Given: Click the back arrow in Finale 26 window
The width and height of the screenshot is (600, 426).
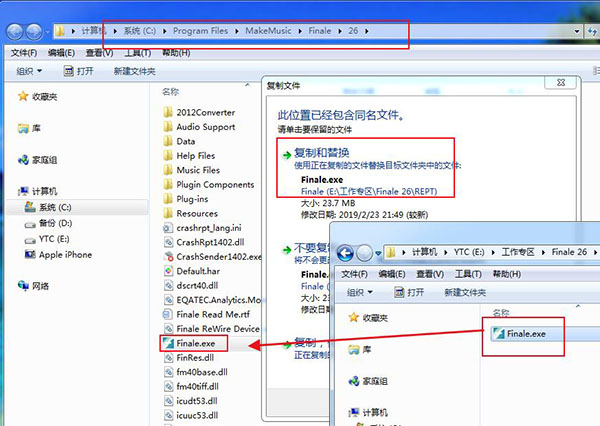Looking at the screenshot, I should (x=345, y=253).
